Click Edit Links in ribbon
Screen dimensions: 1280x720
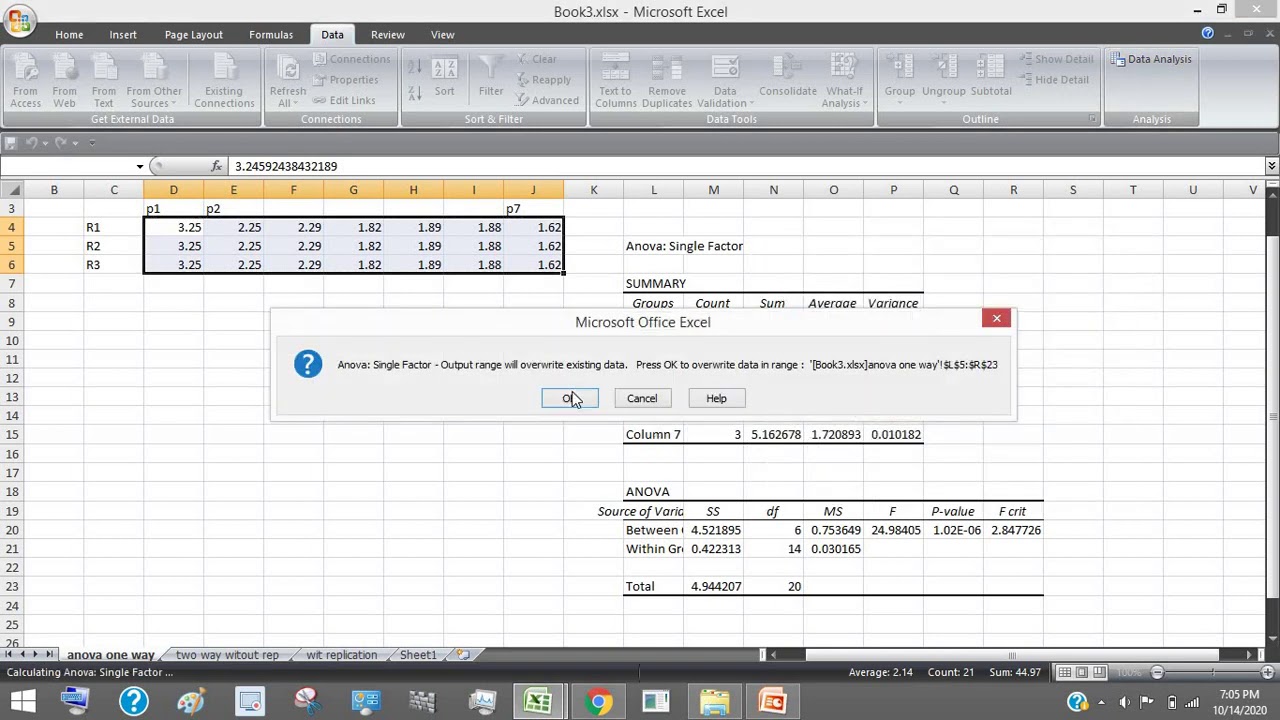pos(344,100)
